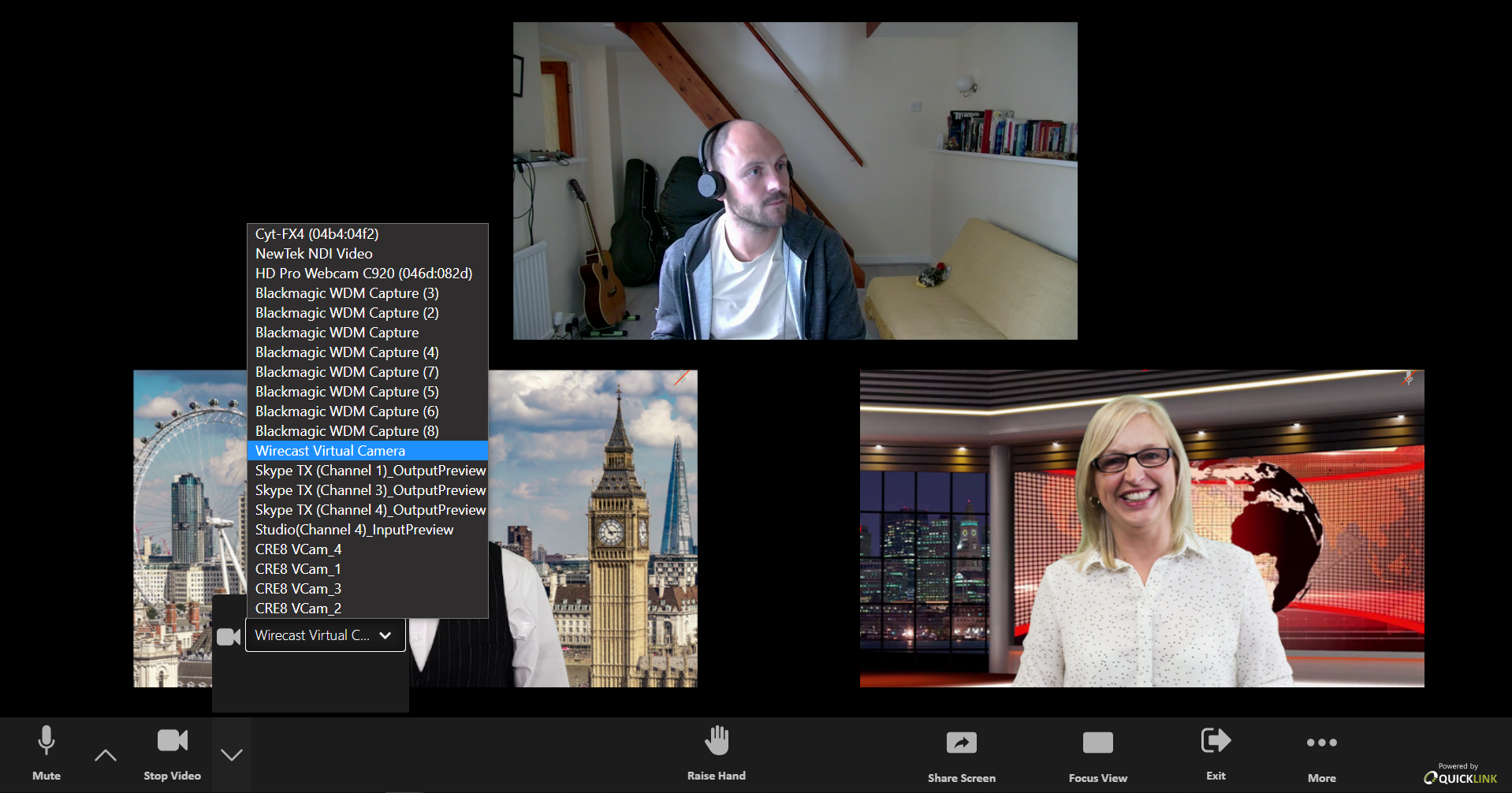Open audio options chevron next to Mute
The image size is (1512, 793).
105,755
